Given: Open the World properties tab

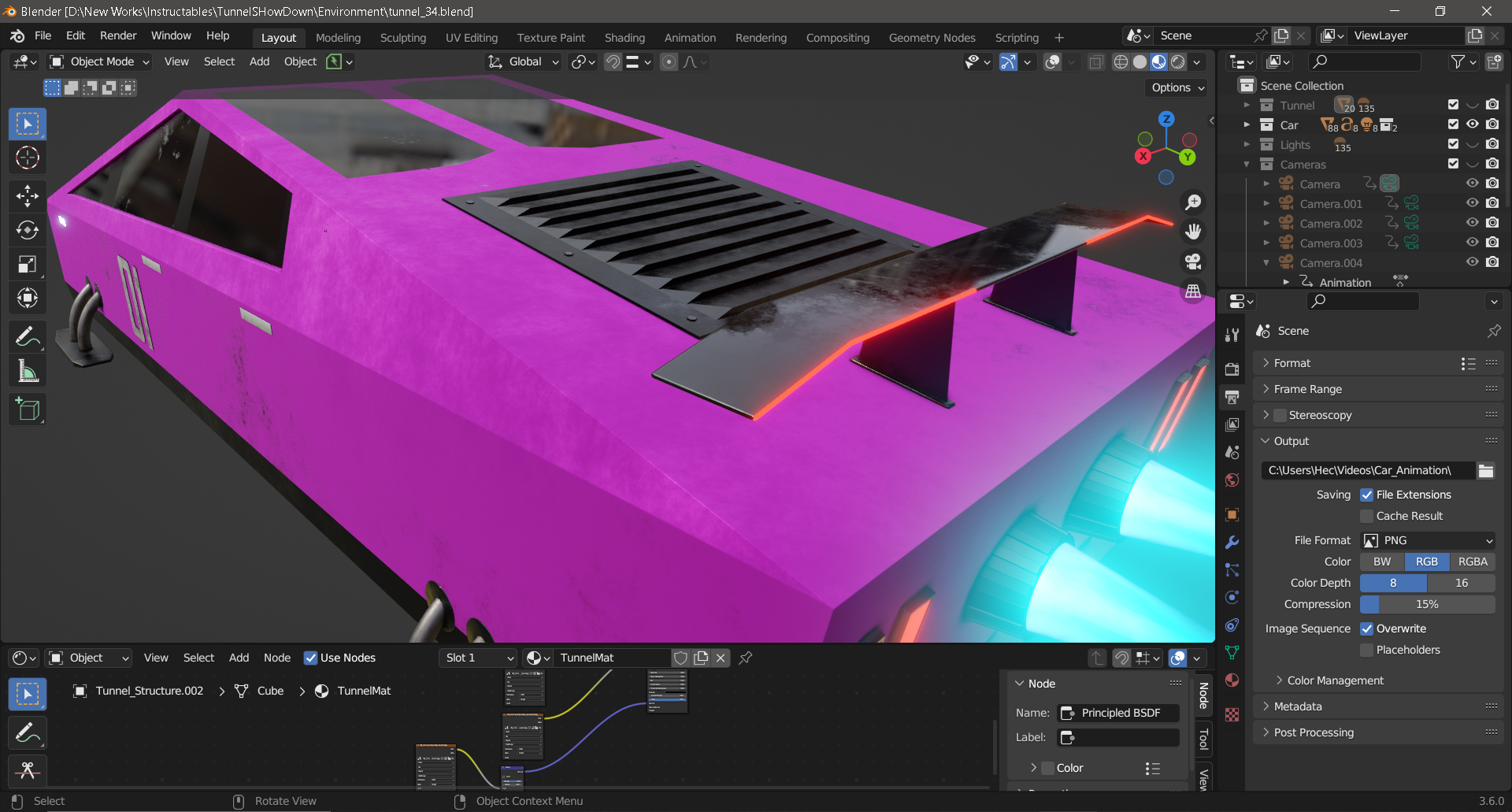Looking at the screenshot, I should (1232, 480).
